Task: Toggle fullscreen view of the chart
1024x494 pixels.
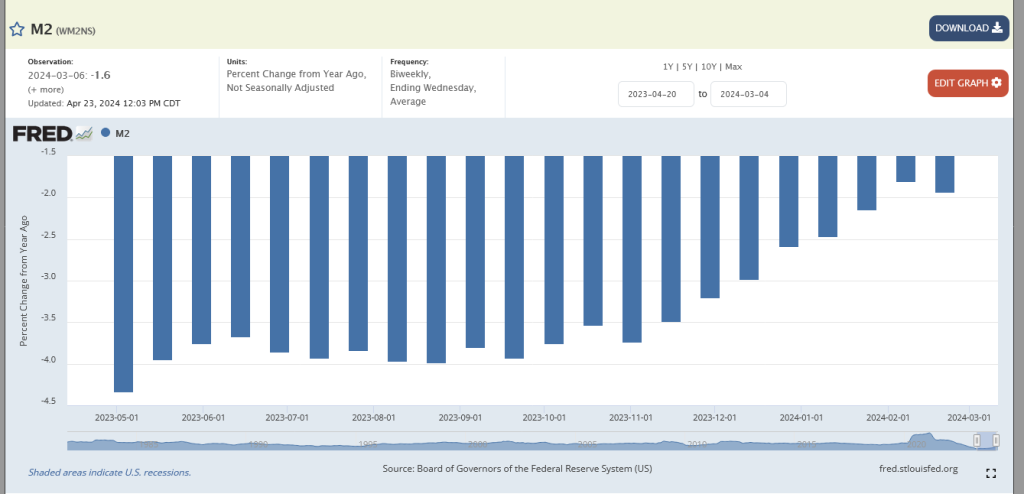Action: [x=991, y=473]
